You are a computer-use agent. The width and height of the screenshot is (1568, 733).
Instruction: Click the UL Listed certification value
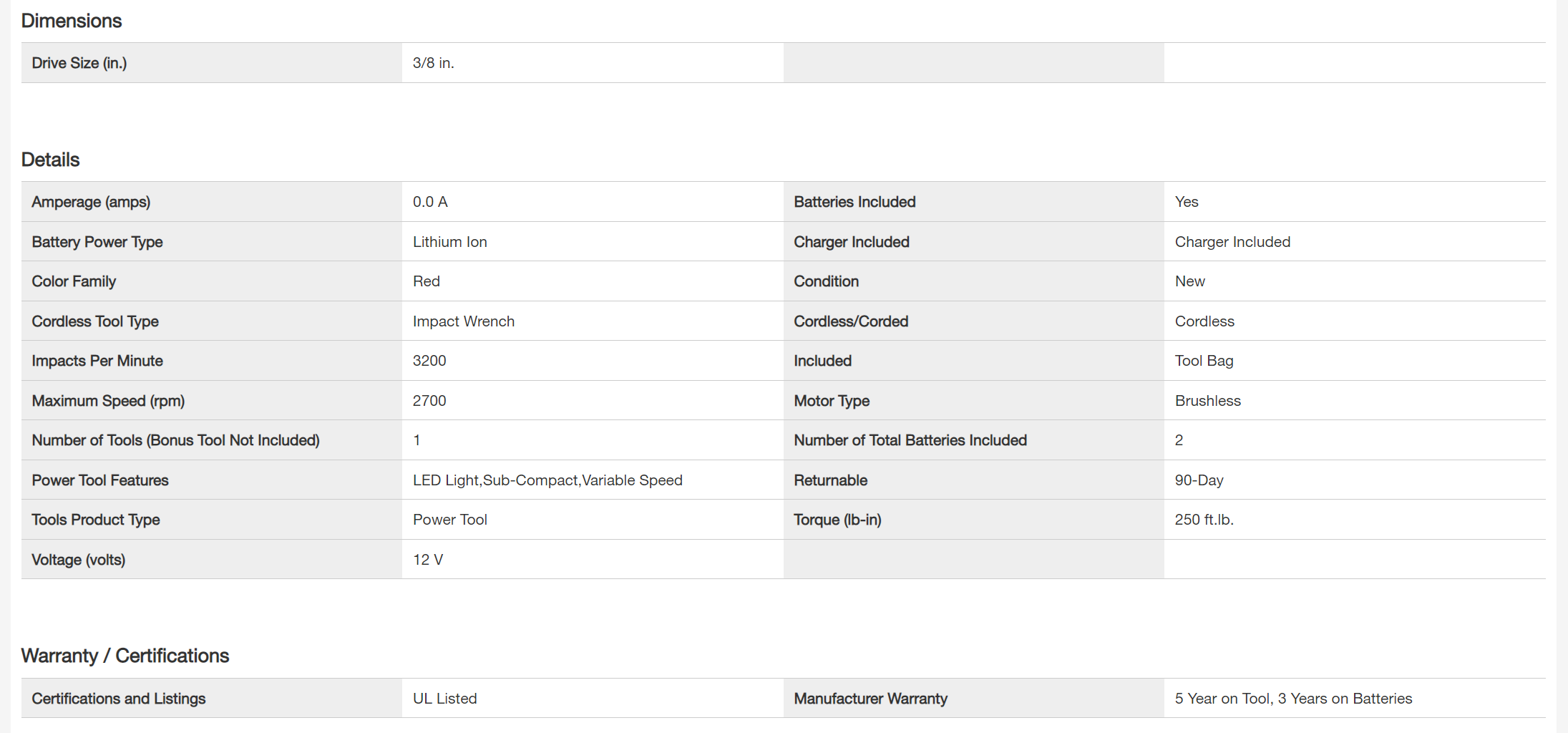(444, 699)
